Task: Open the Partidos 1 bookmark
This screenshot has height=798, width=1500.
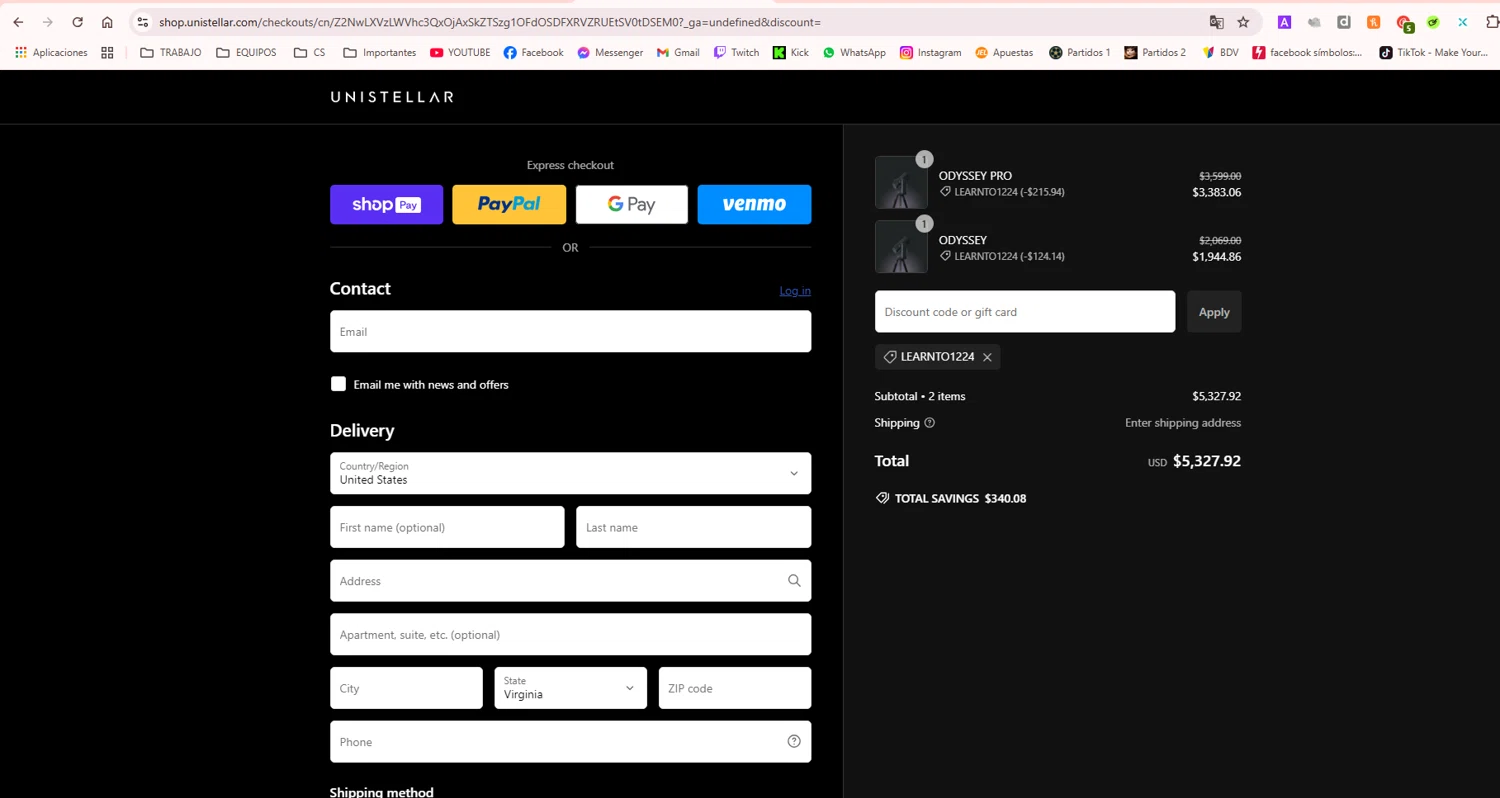Action: tap(1079, 52)
